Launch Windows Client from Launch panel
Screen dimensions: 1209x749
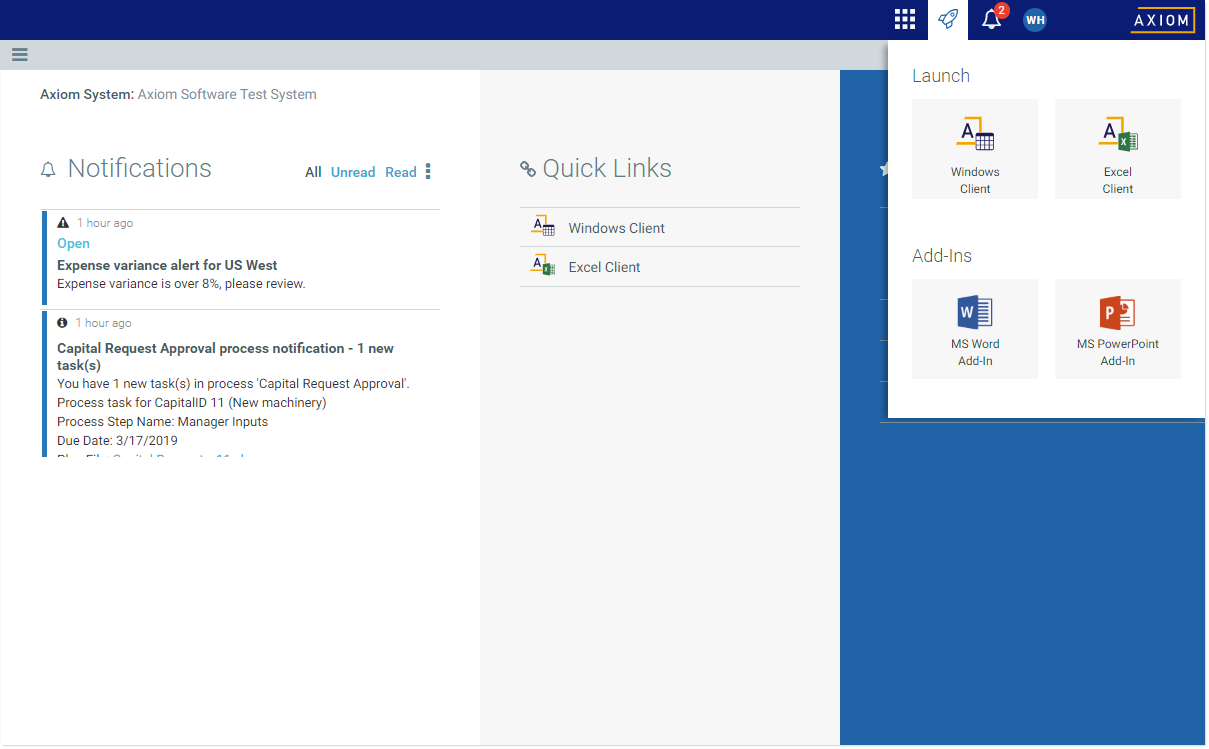coord(975,149)
